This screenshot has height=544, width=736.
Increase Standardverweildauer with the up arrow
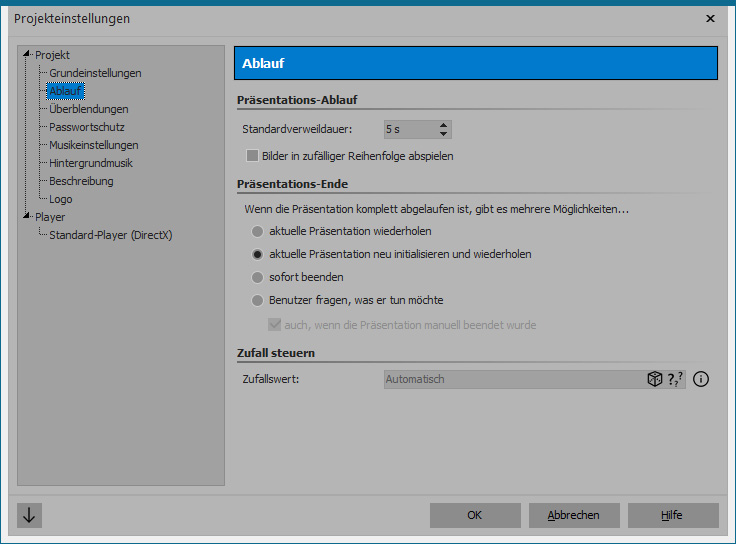(444, 125)
